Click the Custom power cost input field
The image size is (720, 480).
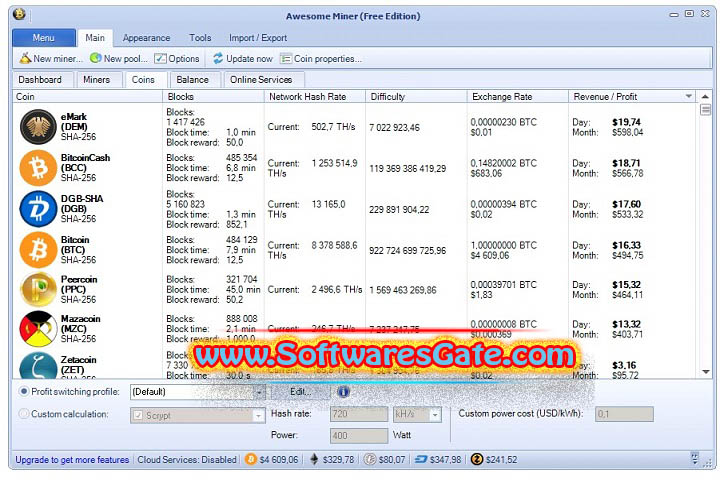[x=624, y=414]
